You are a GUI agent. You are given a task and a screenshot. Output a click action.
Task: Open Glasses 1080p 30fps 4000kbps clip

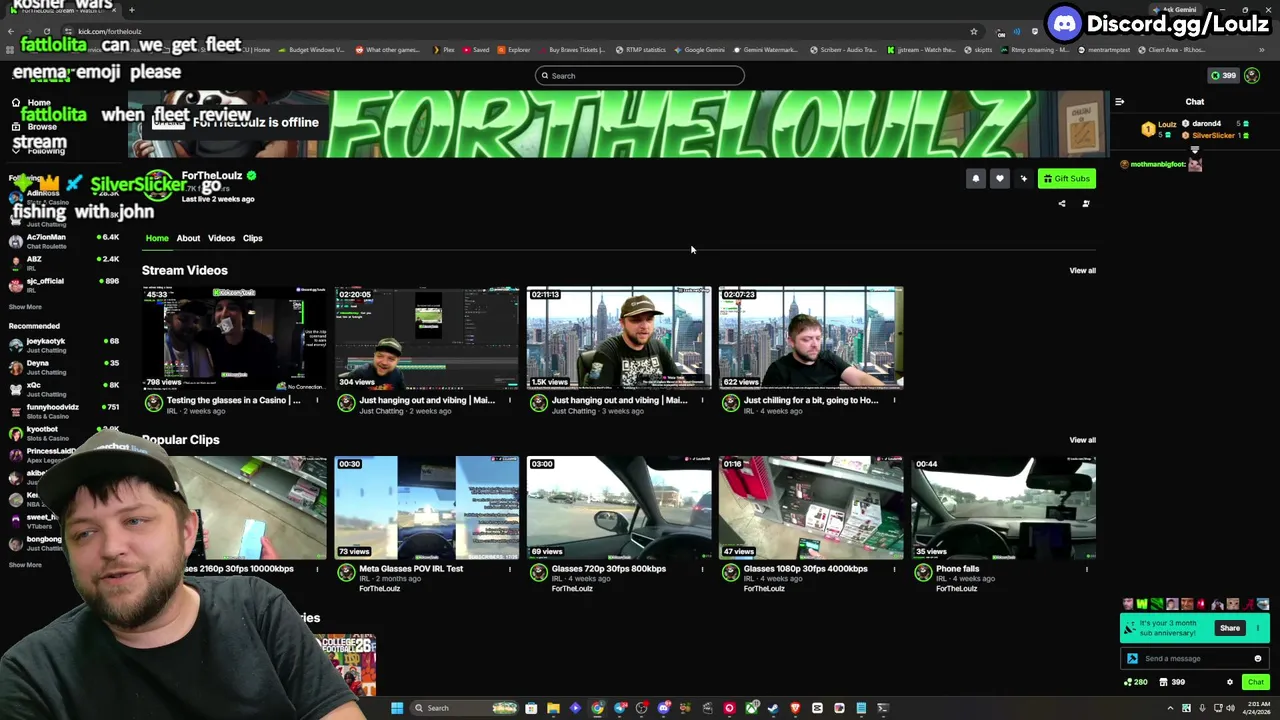(811, 507)
